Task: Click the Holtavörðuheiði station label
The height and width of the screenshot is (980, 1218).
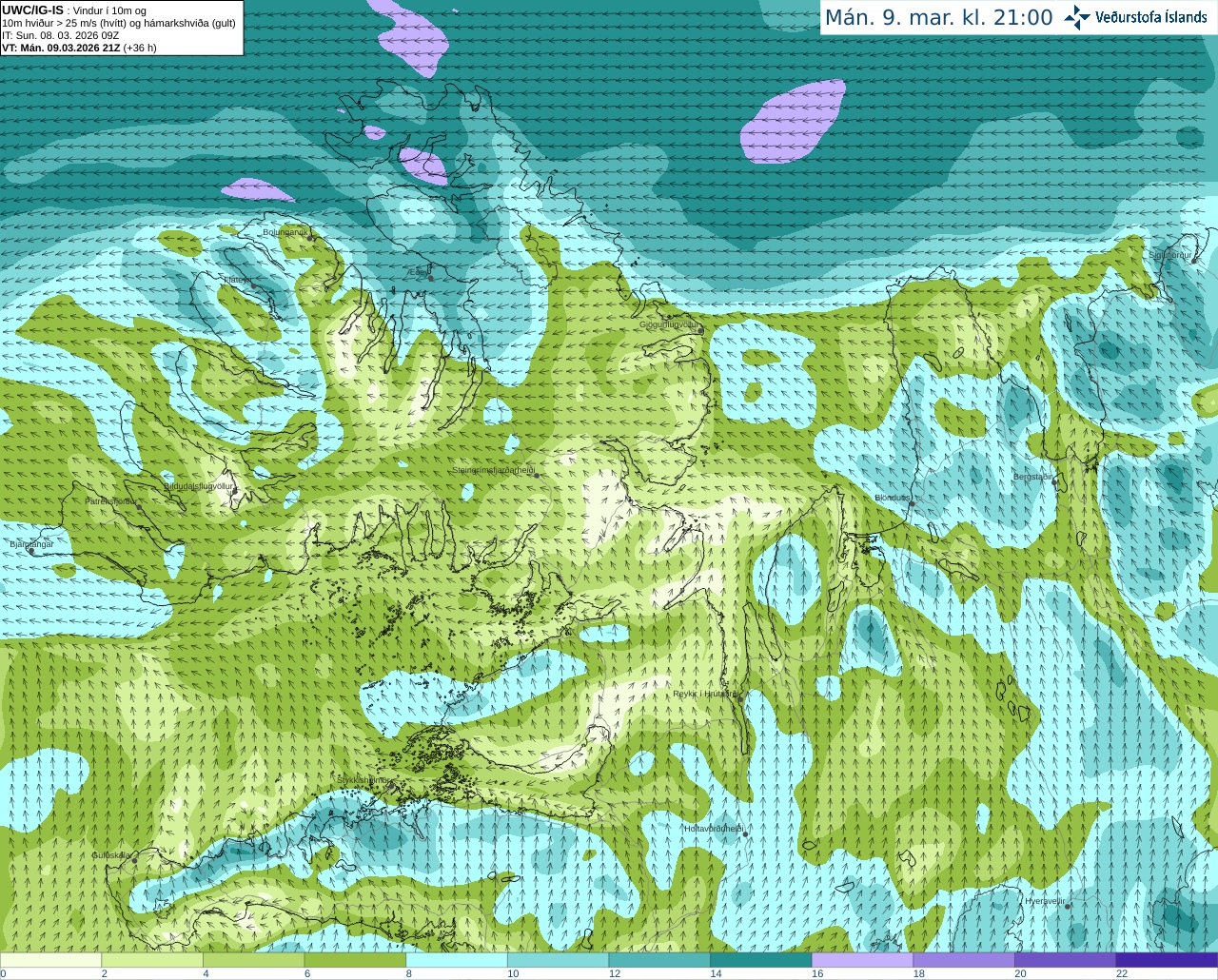Action: (x=714, y=829)
